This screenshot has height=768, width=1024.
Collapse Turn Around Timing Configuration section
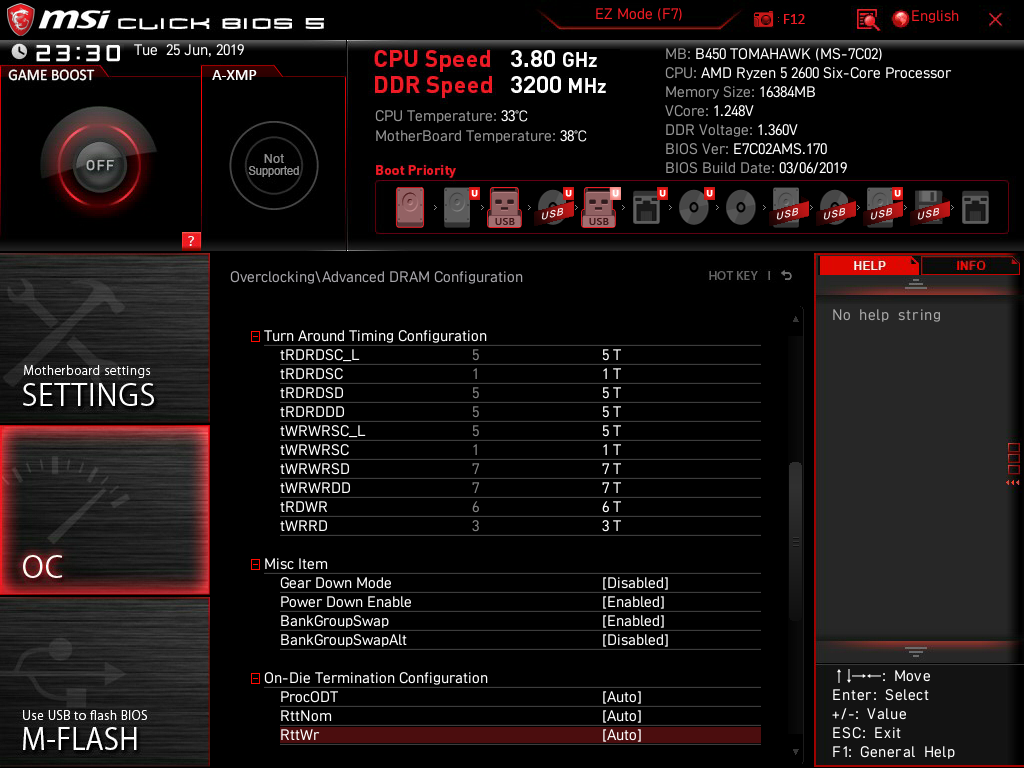(255, 336)
